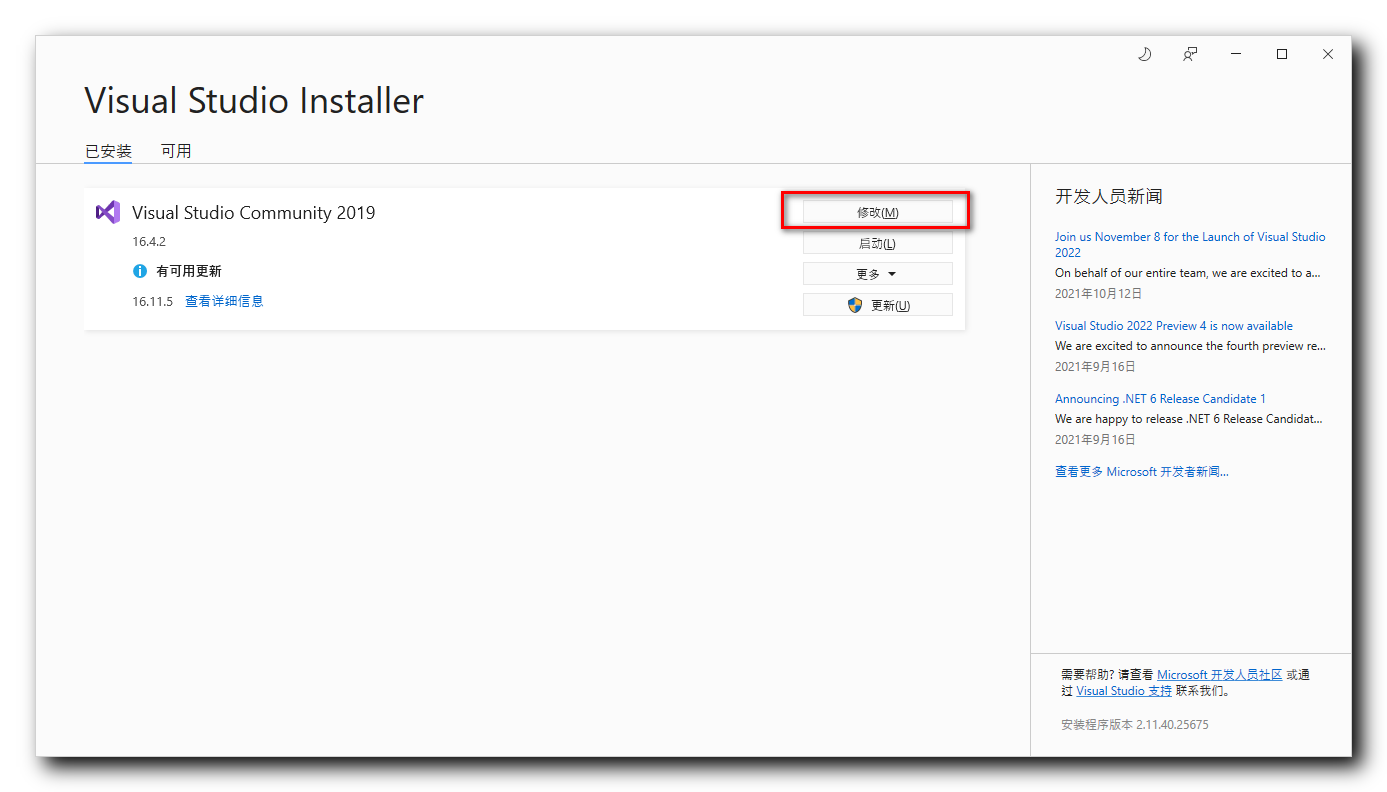Click the feedback person icon in title bar

click(1190, 54)
